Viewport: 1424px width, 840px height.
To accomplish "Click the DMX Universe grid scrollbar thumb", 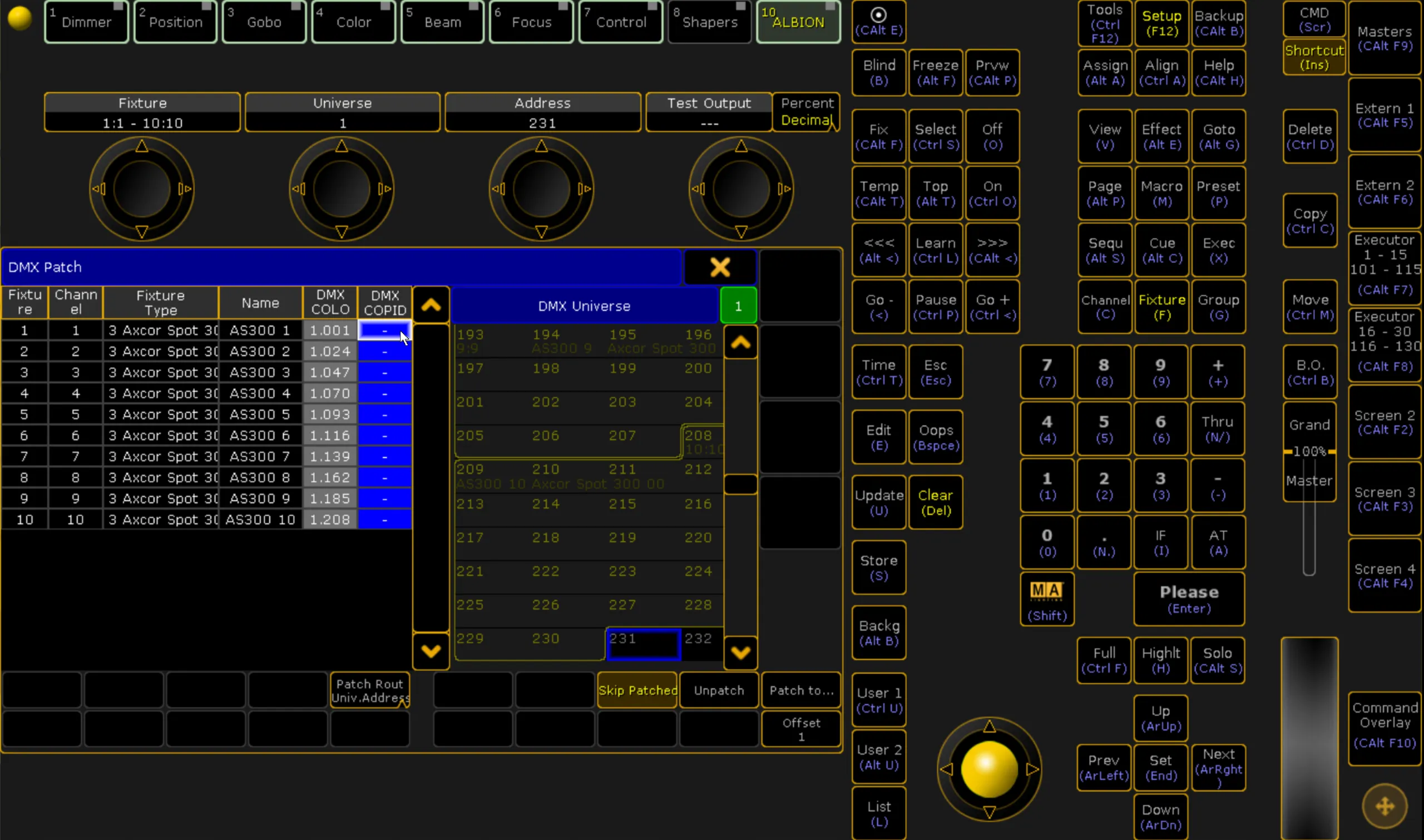I will (x=740, y=485).
